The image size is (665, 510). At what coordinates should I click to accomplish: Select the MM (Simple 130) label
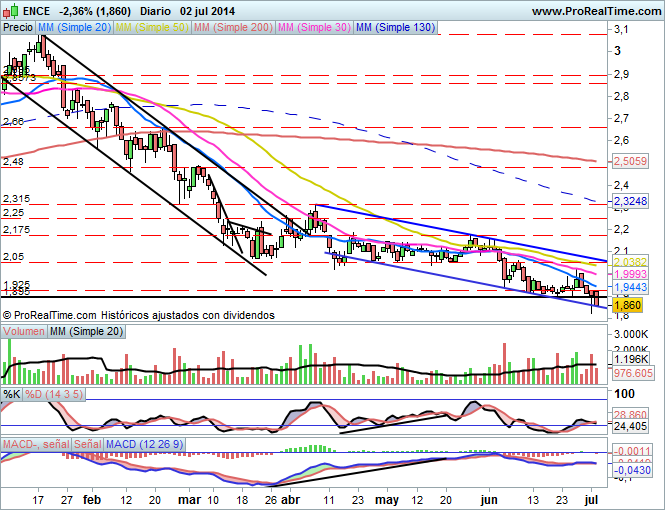coord(396,28)
